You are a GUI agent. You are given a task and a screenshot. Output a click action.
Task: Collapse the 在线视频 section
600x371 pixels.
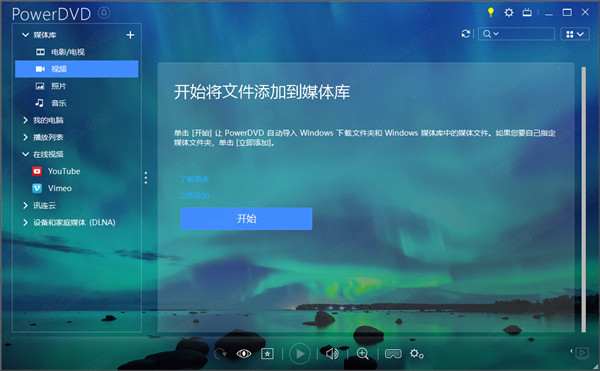click(25, 154)
